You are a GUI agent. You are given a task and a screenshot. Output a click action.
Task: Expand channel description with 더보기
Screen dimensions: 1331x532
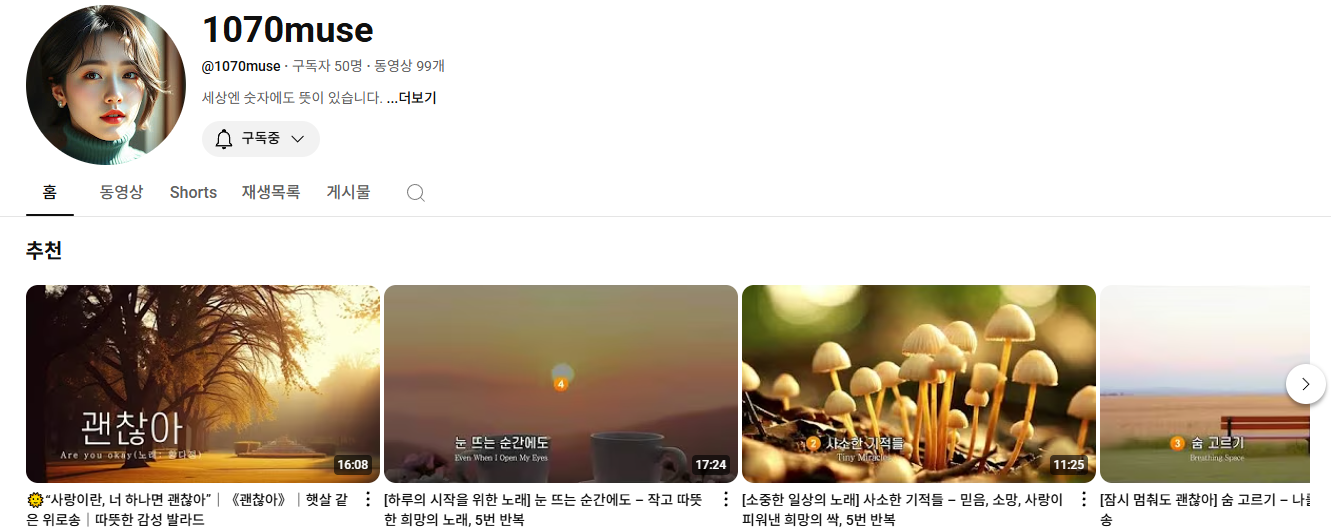[412, 98]
